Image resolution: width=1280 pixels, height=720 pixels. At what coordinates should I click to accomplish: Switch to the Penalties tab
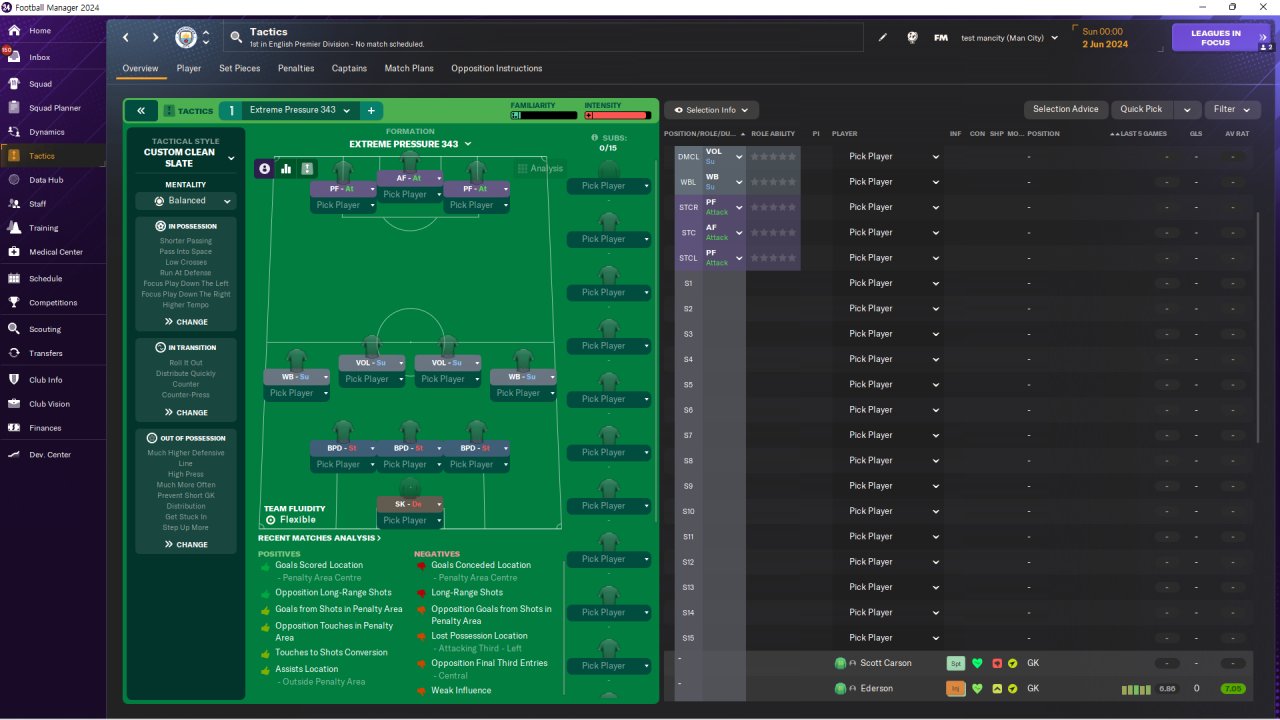click(x=296, y=68)
